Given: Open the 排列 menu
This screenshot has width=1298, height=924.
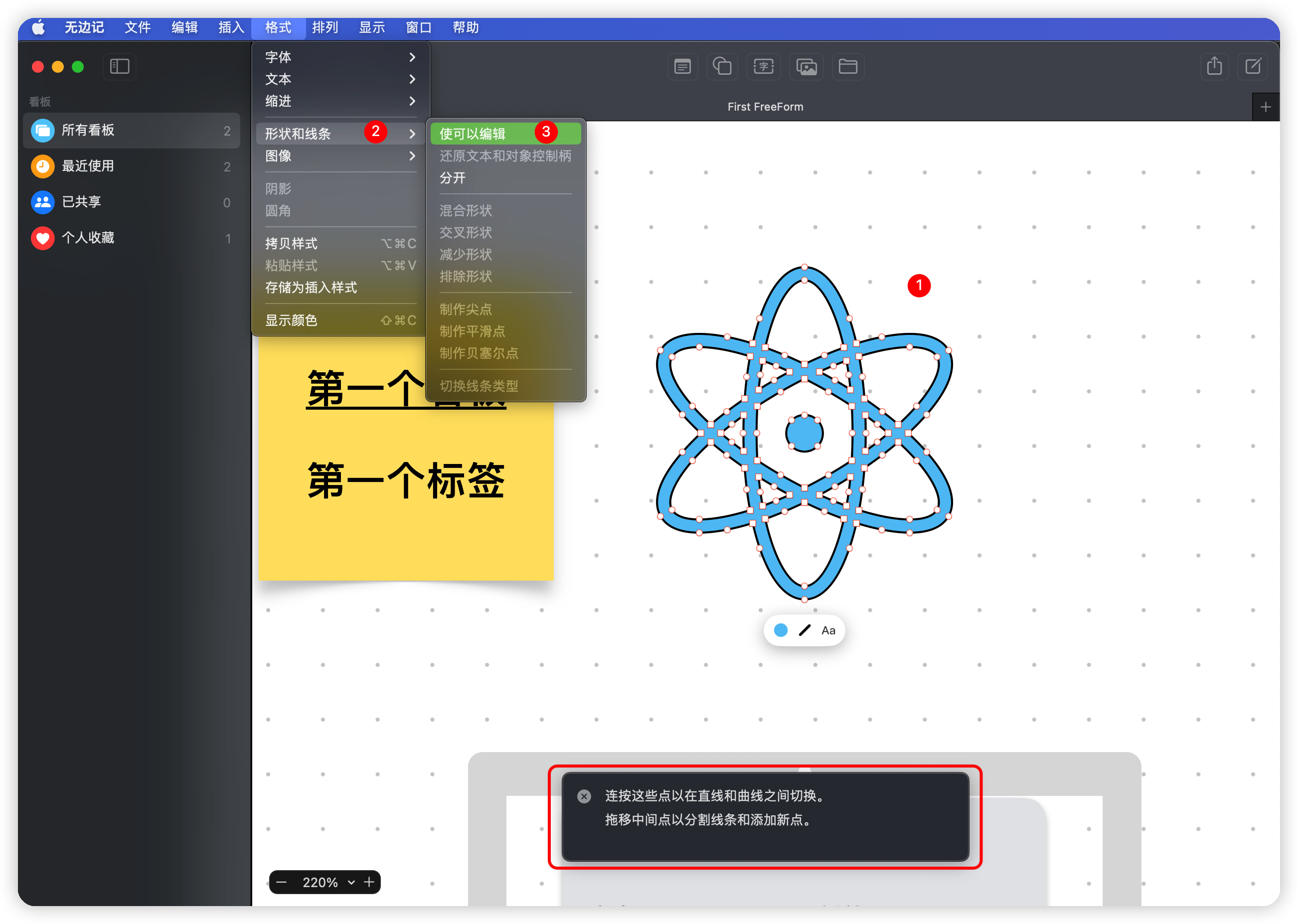Looking at the screenshot, I should [x=325, y=27].
